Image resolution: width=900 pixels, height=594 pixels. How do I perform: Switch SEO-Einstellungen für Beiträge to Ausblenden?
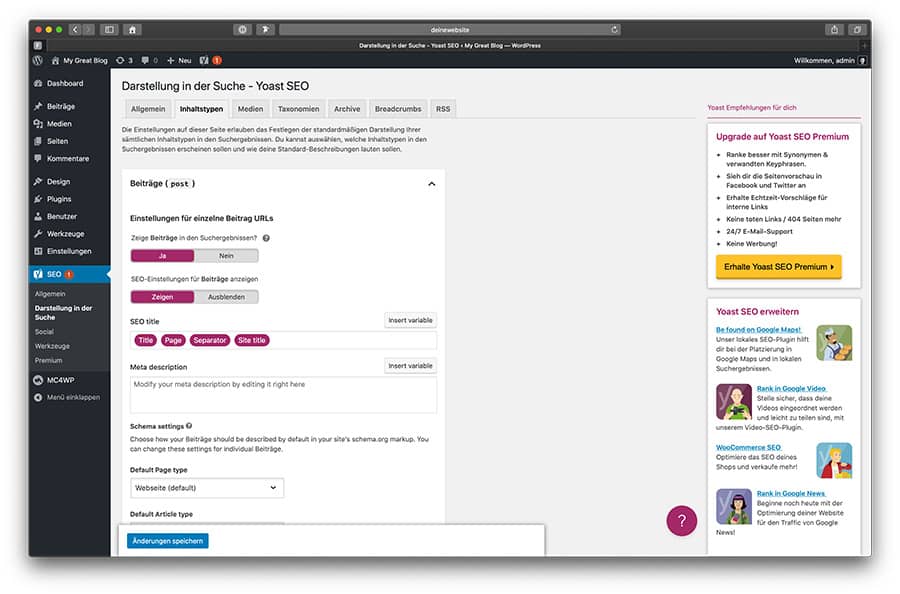228,296
